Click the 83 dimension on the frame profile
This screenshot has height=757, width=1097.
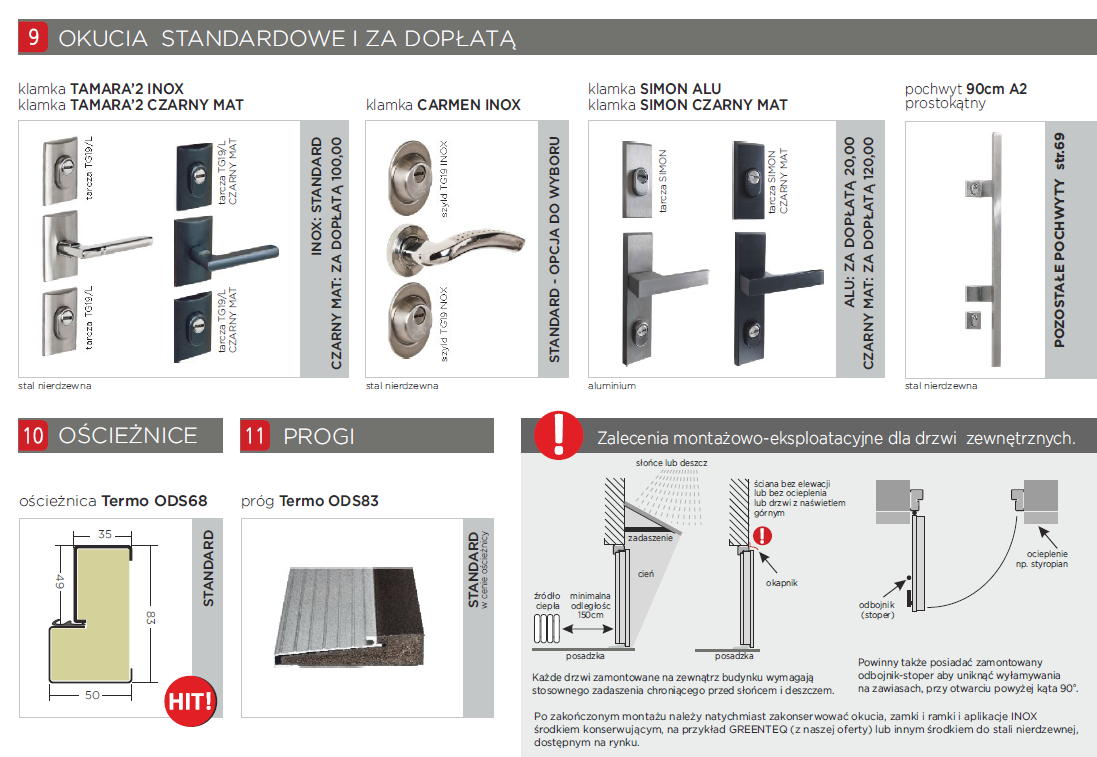pyautogui.click(x=148, y=618)
